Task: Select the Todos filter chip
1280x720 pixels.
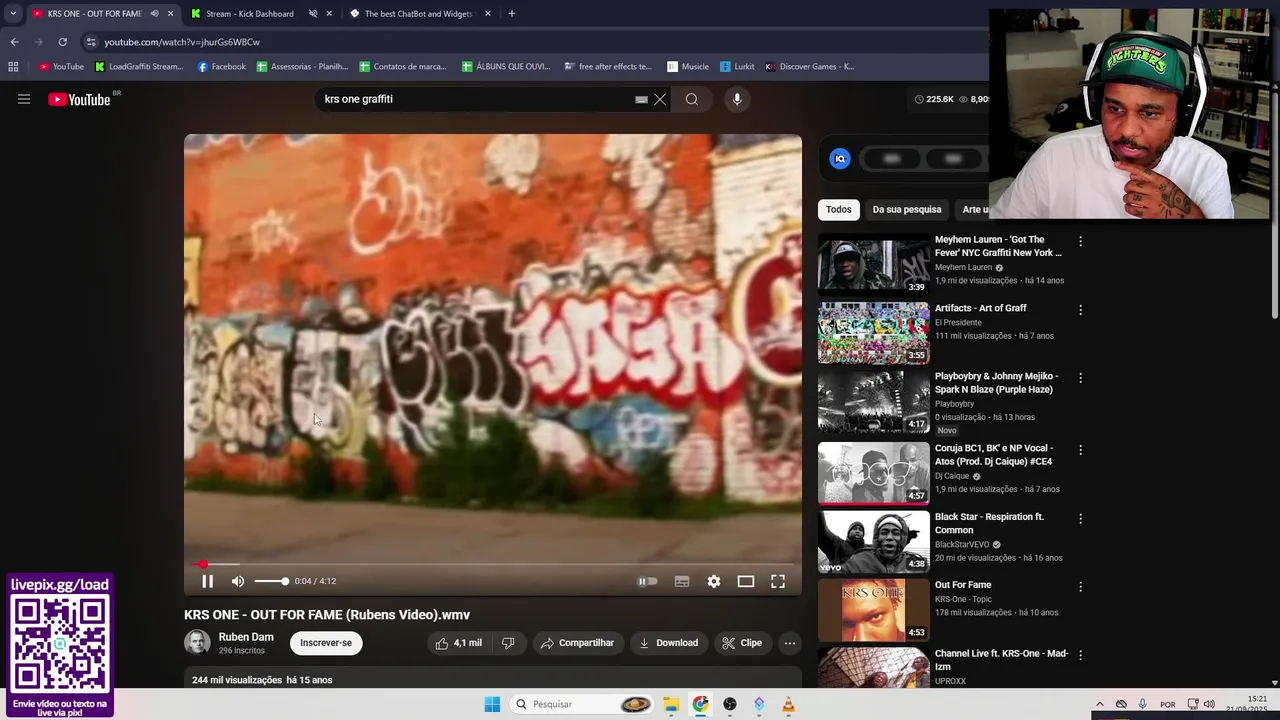Action: (x=839, y=210)
